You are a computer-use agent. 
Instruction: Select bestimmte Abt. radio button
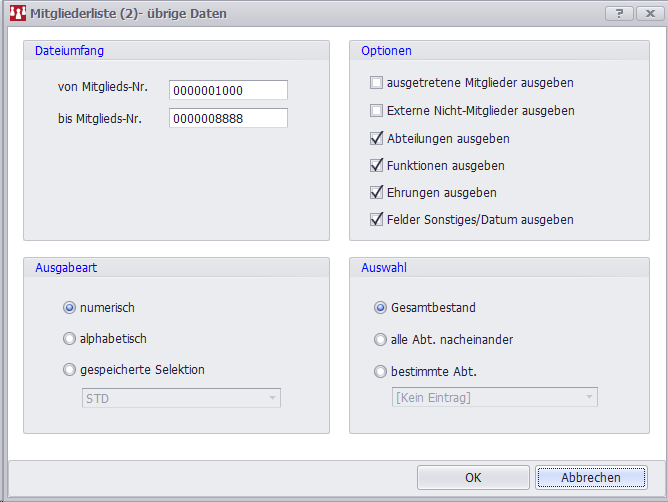pos(380,372)
